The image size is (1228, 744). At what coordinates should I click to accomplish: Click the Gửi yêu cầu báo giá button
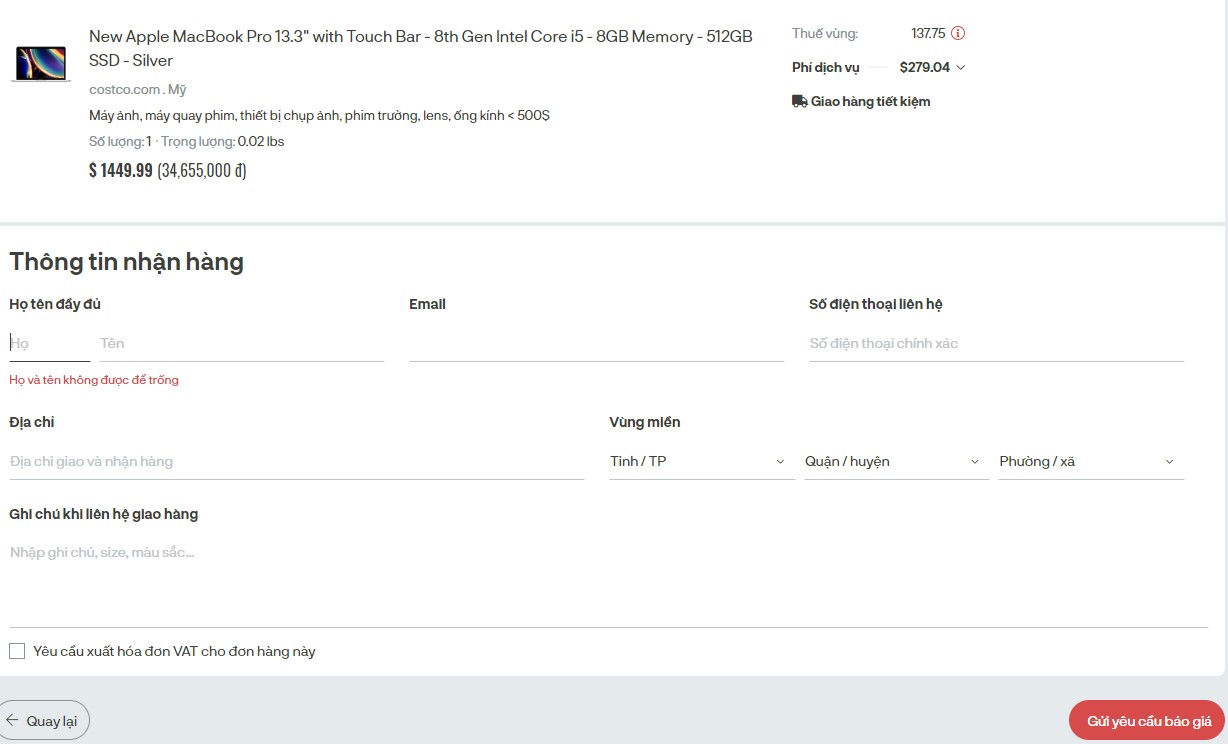1148,721
